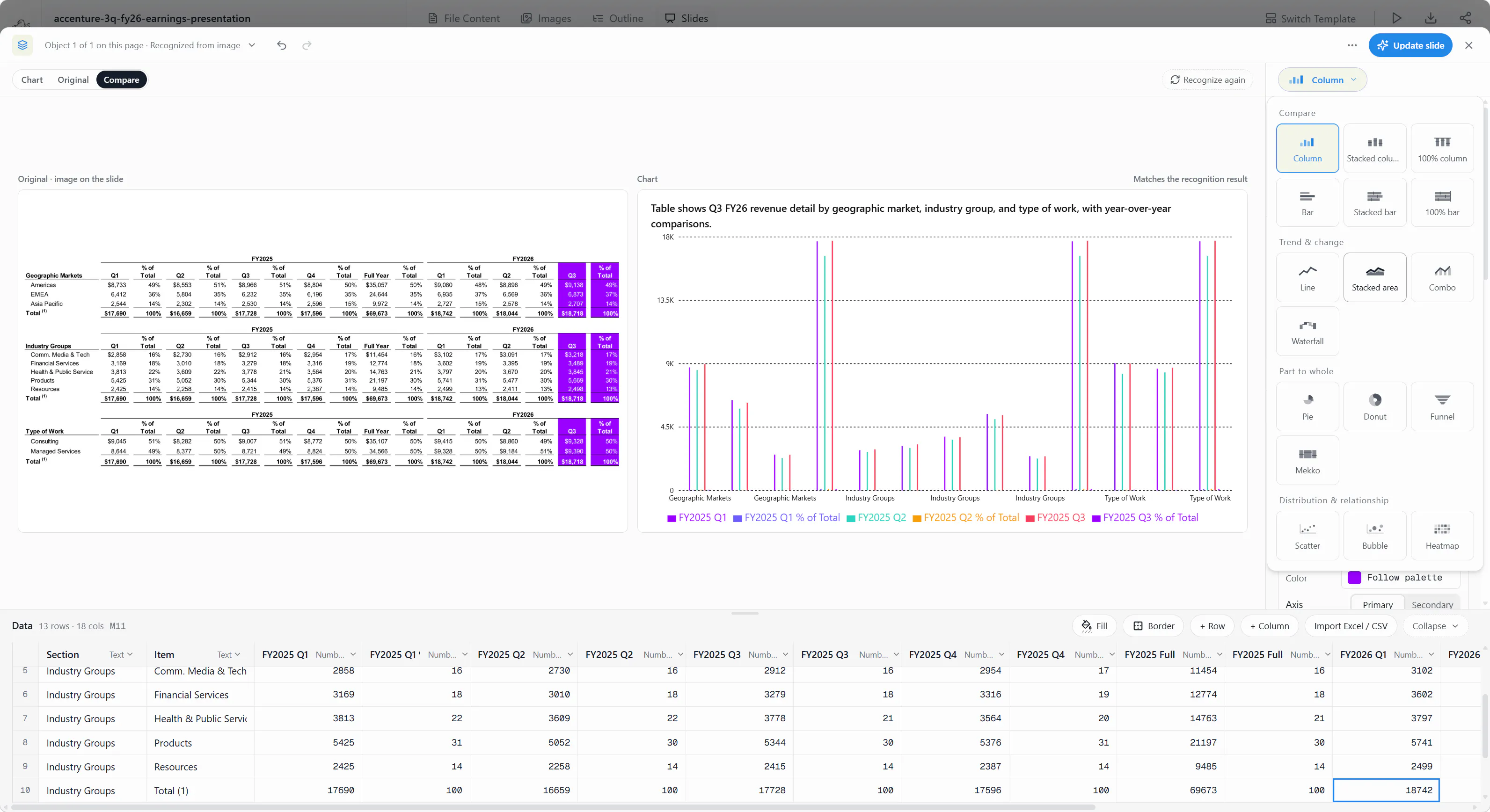This screenshot has width=1490, height=812.
Task: Toggle FY2025 Q3 legend series
Action: (x=1055, y=517)
